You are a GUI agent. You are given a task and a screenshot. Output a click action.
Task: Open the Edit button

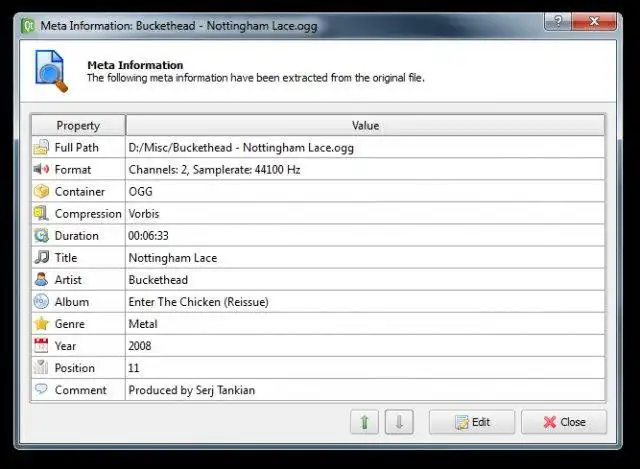(x=472, y=422)
